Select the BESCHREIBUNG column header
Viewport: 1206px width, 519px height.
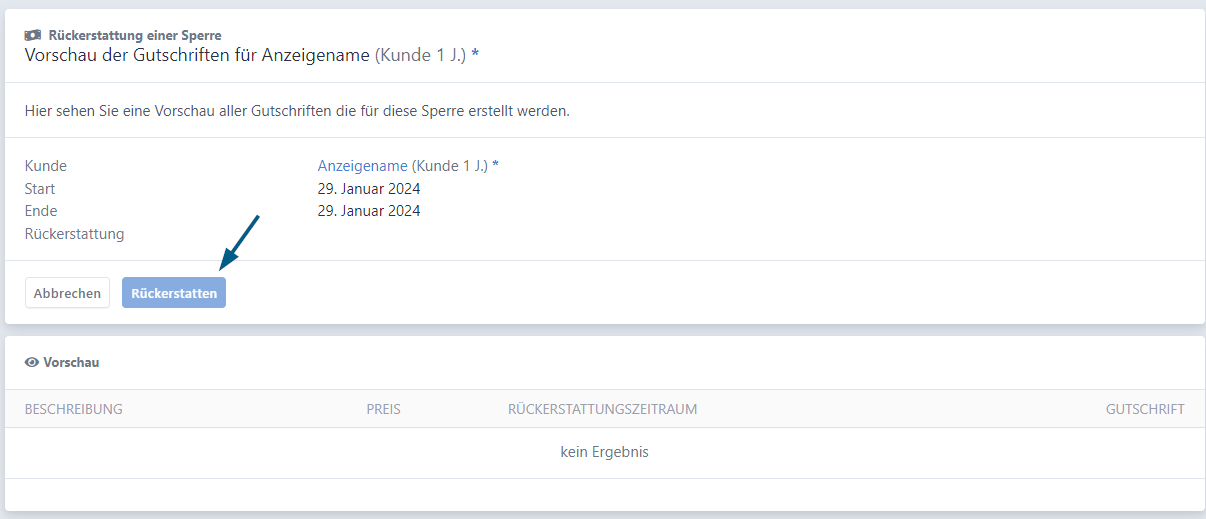point(74,409)
